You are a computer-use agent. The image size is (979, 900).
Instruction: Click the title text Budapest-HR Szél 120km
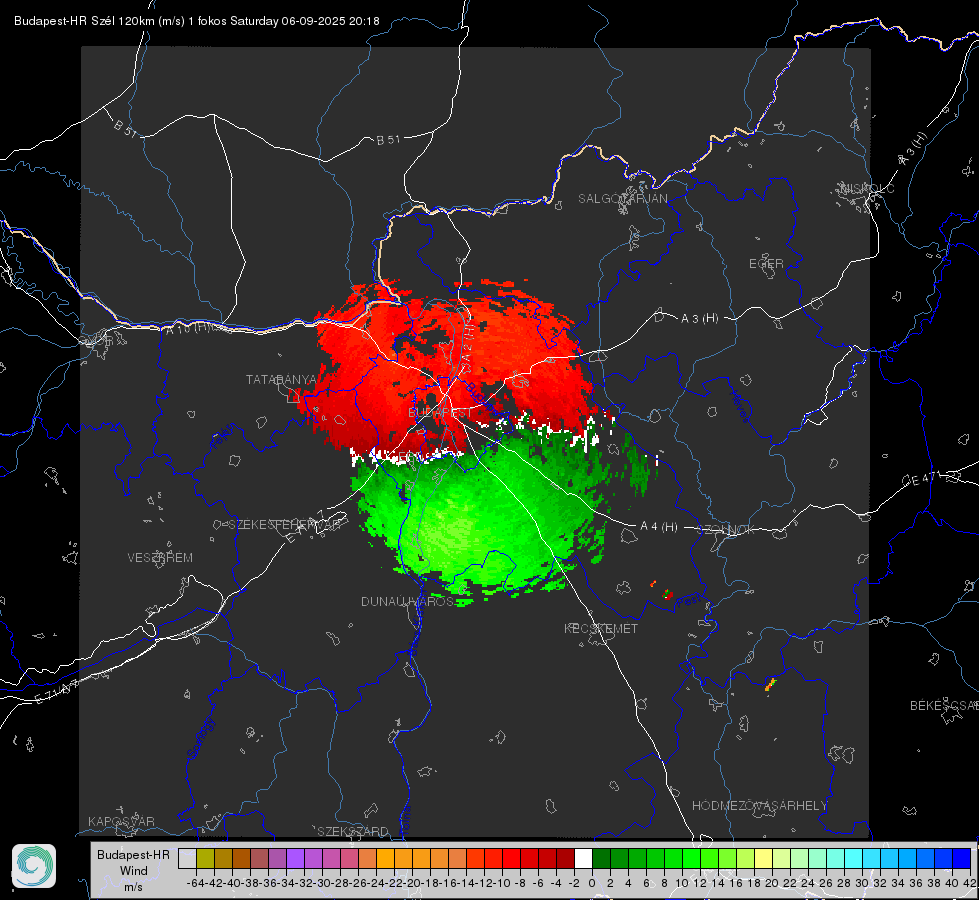click(x=84, y=21)
